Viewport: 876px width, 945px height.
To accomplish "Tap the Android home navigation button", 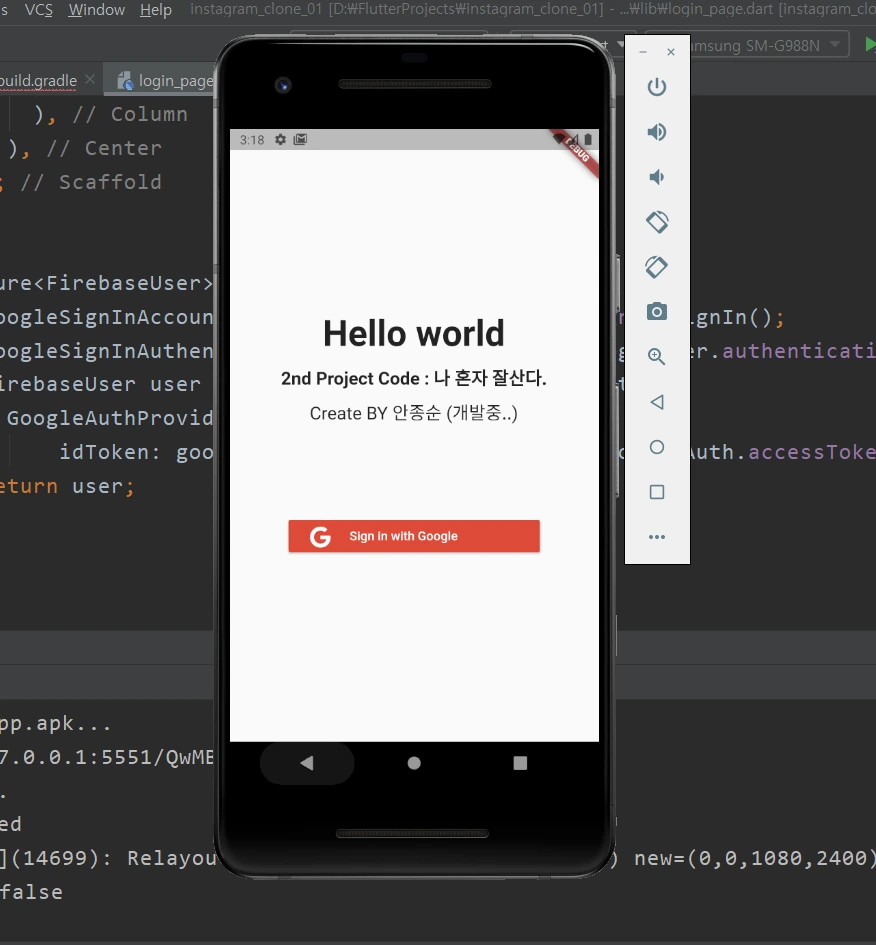I will tap(414, 763).
